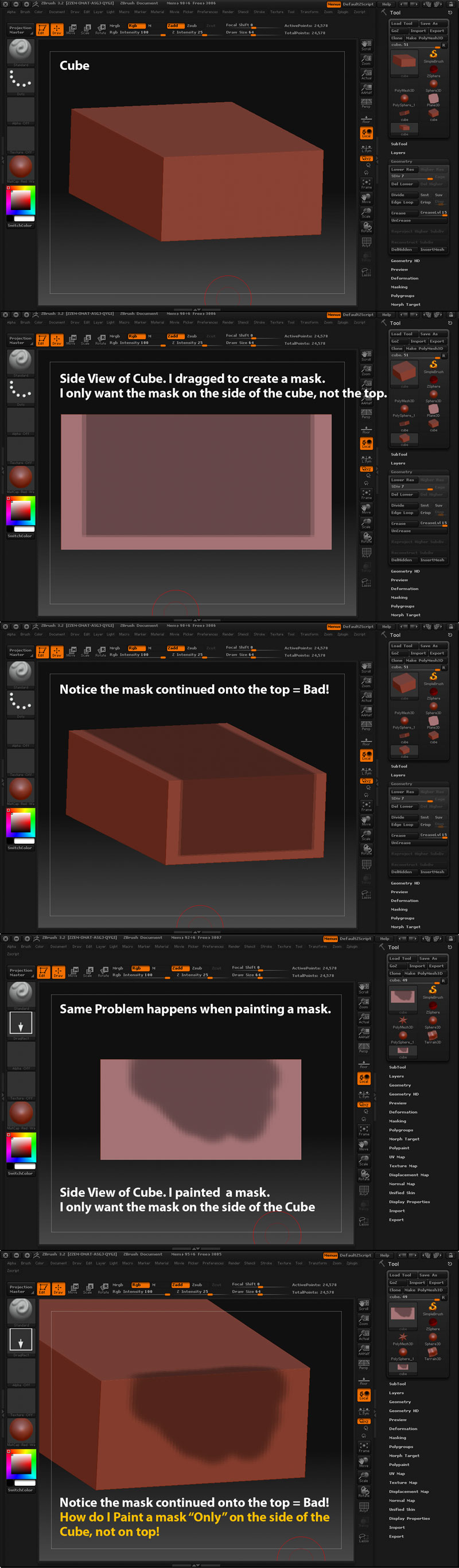Open Preferences menu in the Cube screenshot
The height and width of the screenshot is (1568, 459).
207,11
